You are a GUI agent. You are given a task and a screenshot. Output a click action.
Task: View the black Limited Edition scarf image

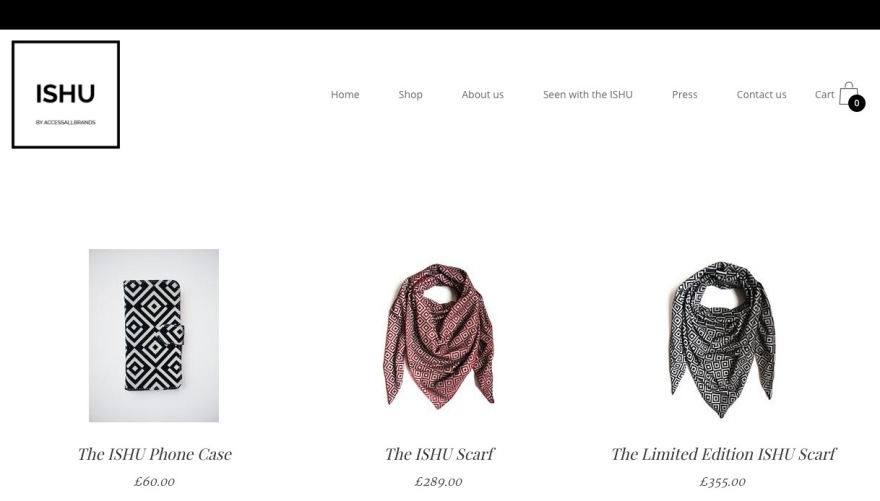point(723,338)
